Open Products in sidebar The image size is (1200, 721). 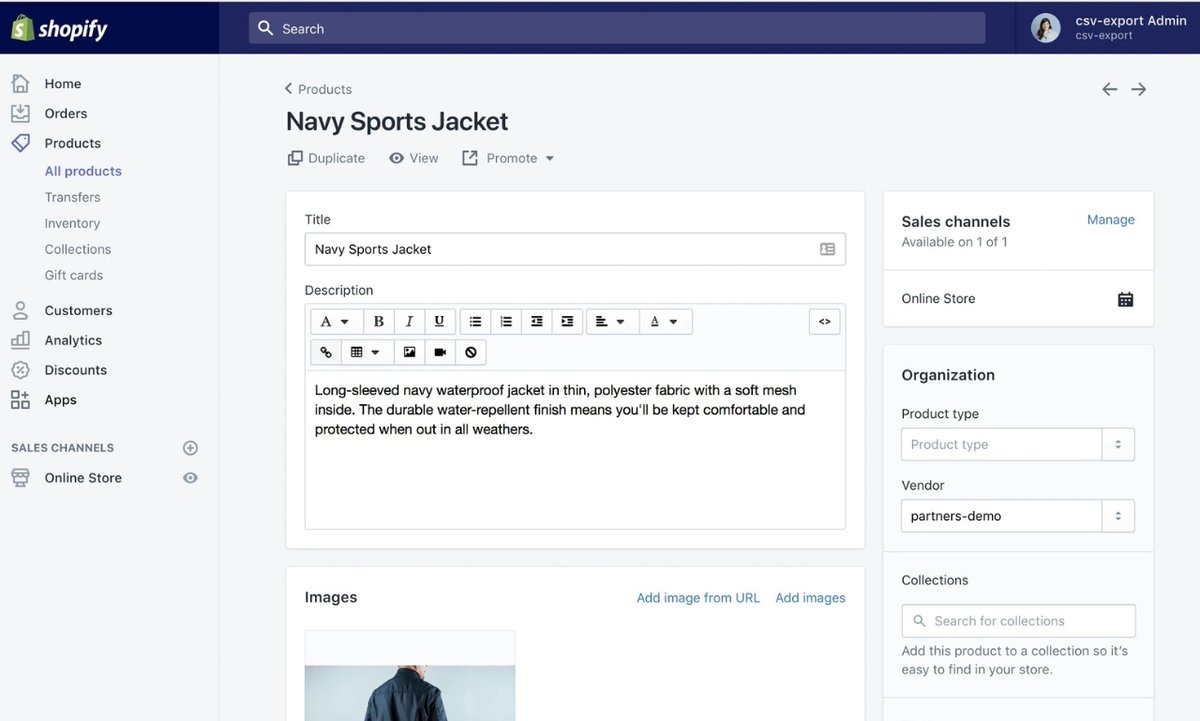click(x=72, y=143)
